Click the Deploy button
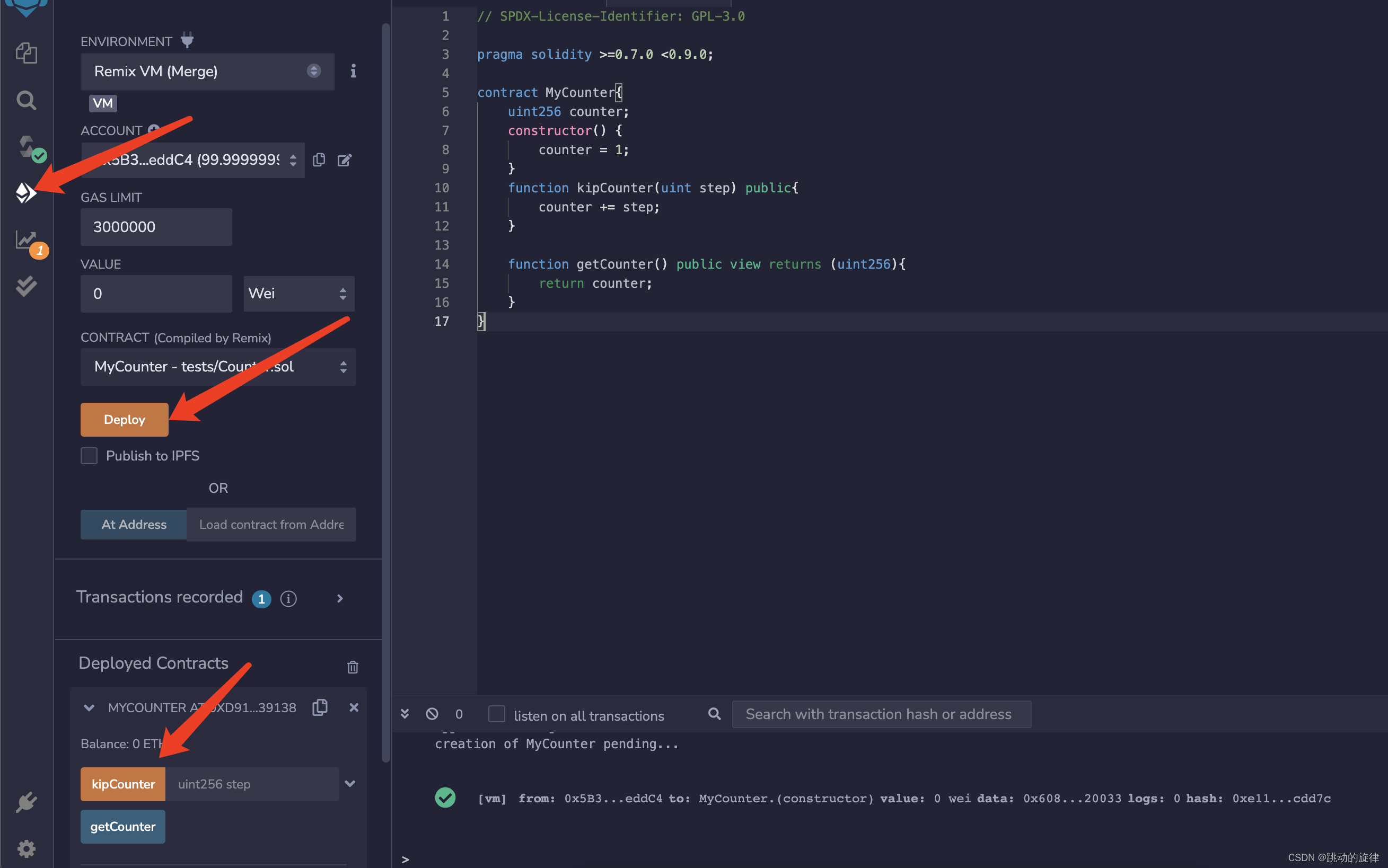Image resolution: width=1388 pixels, height=868 pixels. tap(124, 420)
